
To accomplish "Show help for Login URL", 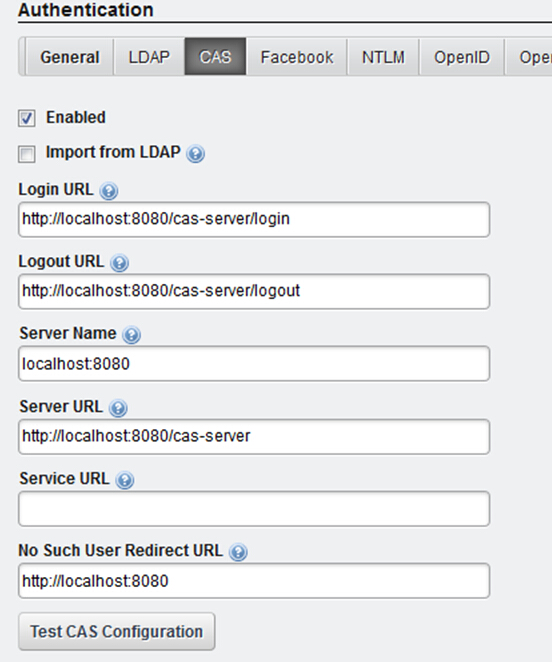I will point(109,191).
